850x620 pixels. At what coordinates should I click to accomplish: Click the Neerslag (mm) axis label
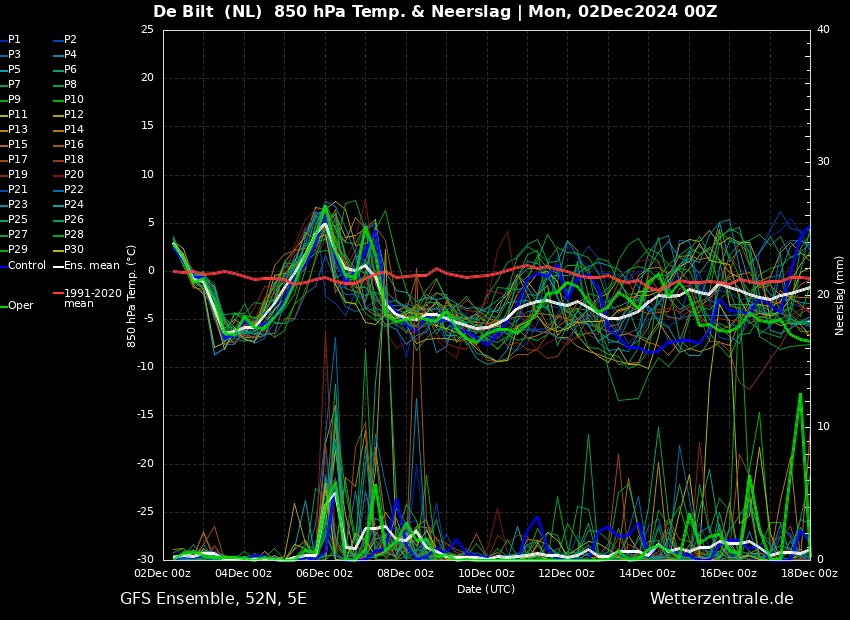[x=839, y=295]
